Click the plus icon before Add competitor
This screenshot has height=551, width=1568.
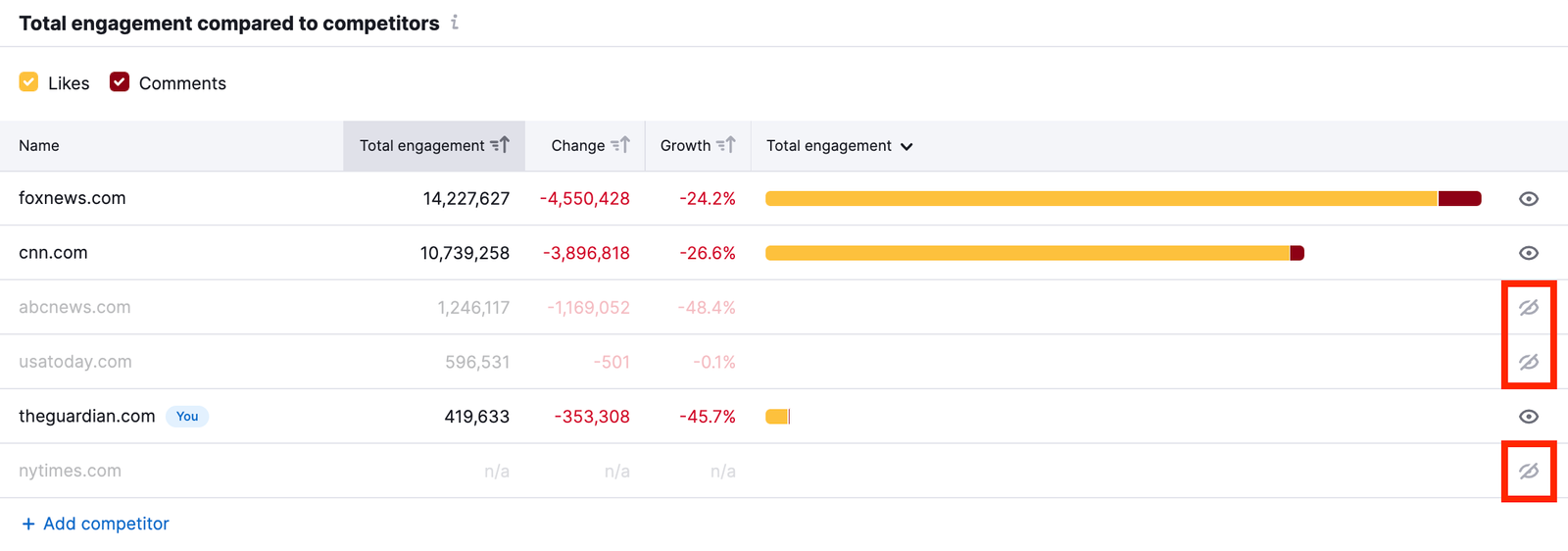[28, 524]
